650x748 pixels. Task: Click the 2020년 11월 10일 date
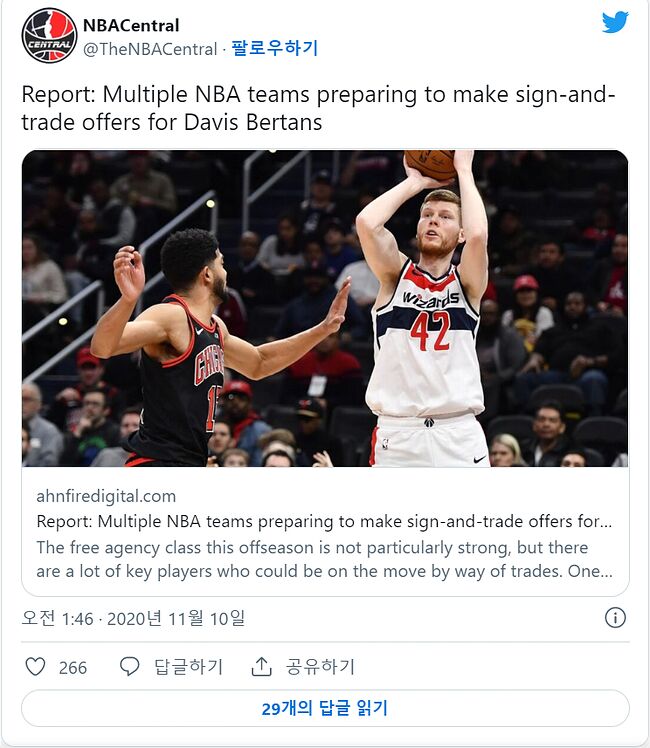click(176, 619)
